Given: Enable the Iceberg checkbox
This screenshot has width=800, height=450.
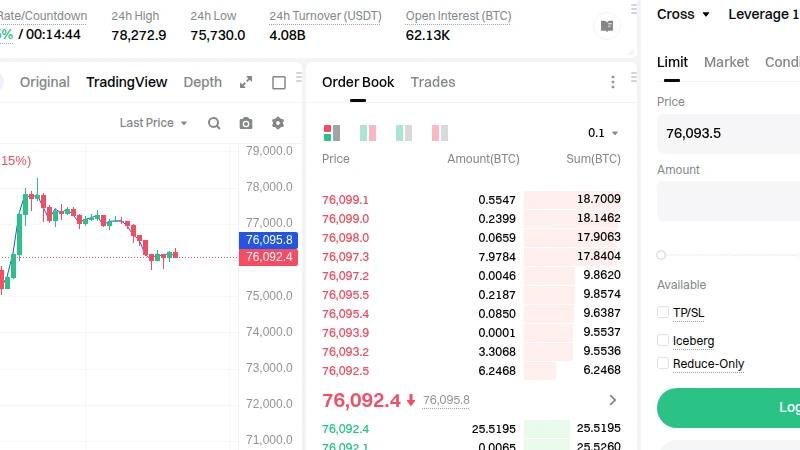Looking at the screenshot, I should point(663,340).
